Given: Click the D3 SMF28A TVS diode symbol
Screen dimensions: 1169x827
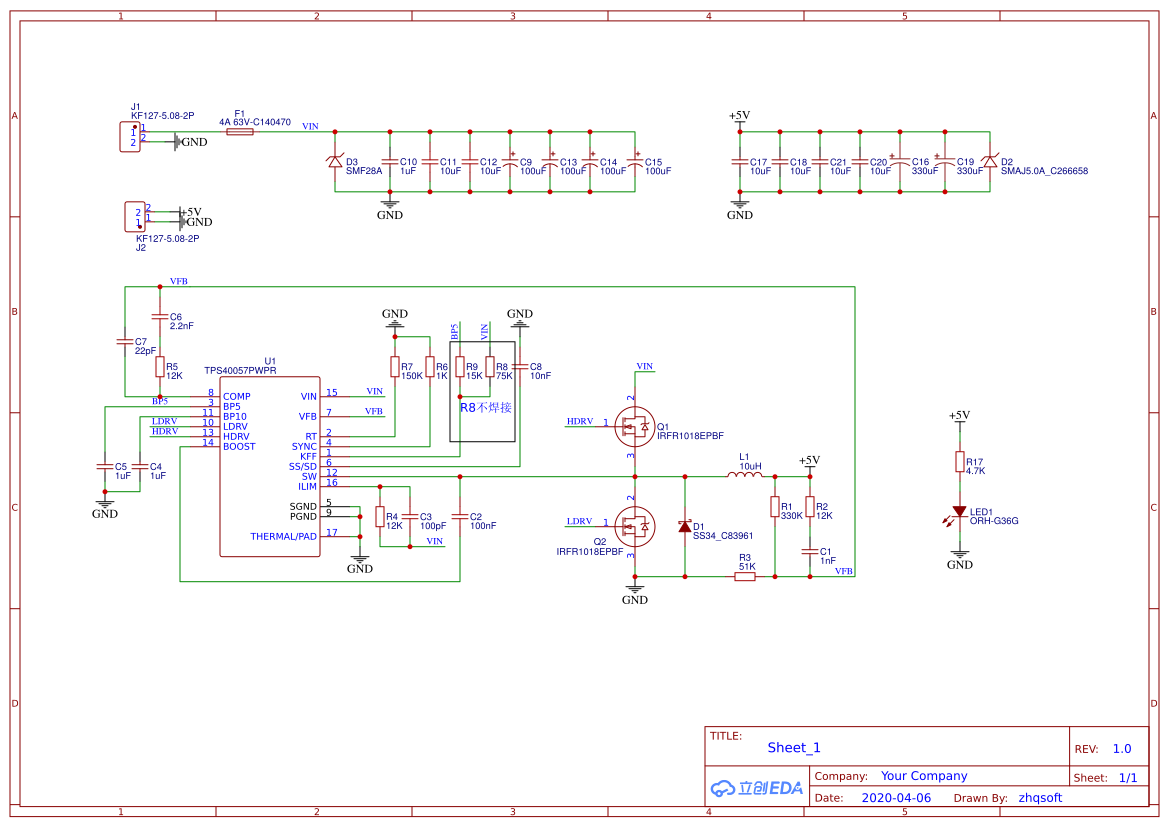Looking at the screenshot, I should click(x=335, y=162).
